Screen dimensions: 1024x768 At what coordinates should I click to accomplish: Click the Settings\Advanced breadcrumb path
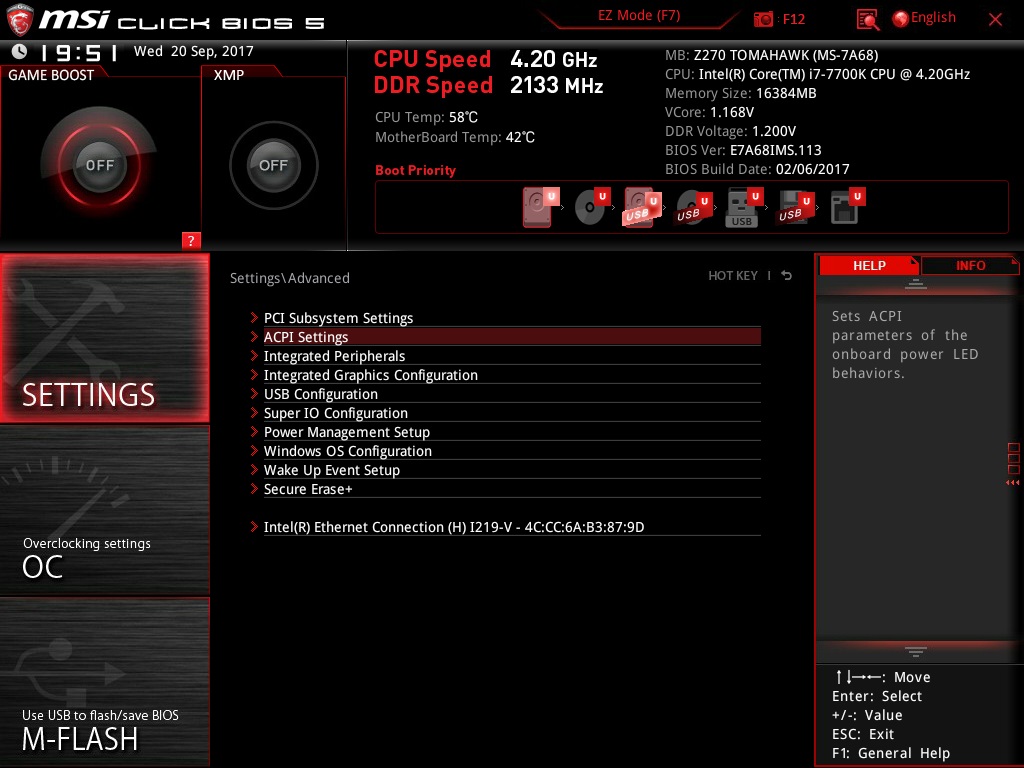[289, 278]
